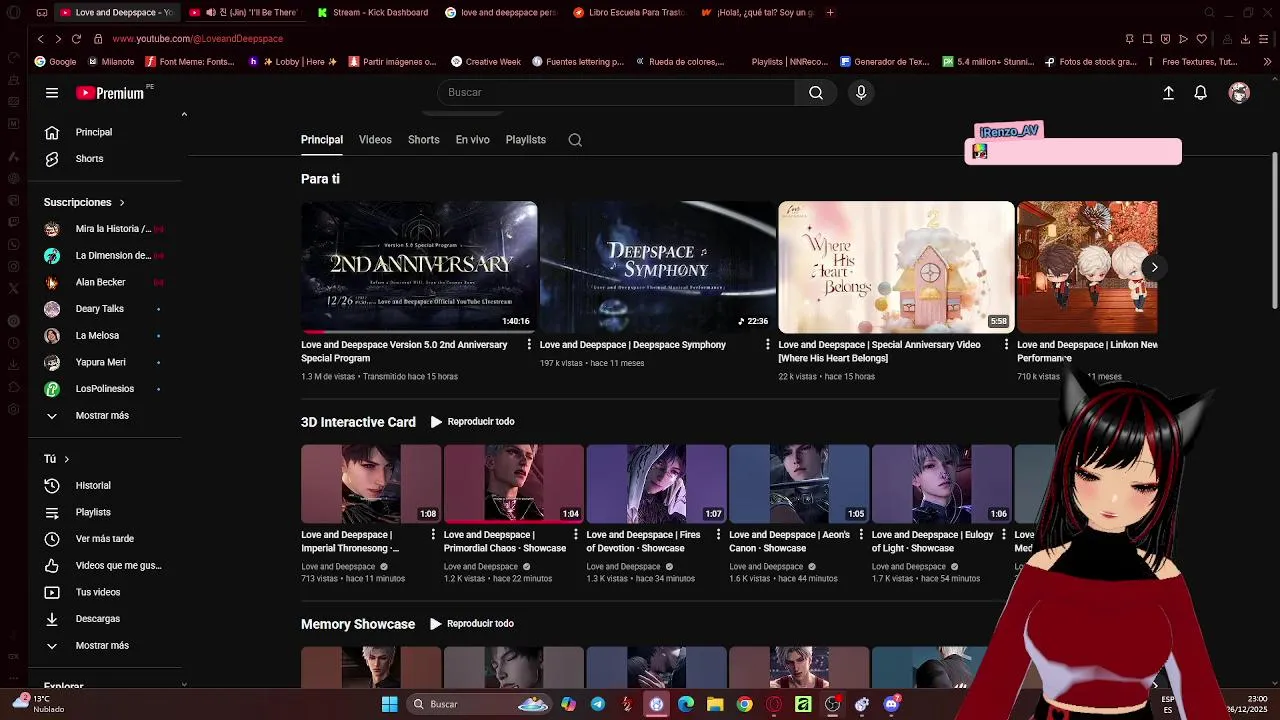Go back with browser back arrow

coord(40,39)
